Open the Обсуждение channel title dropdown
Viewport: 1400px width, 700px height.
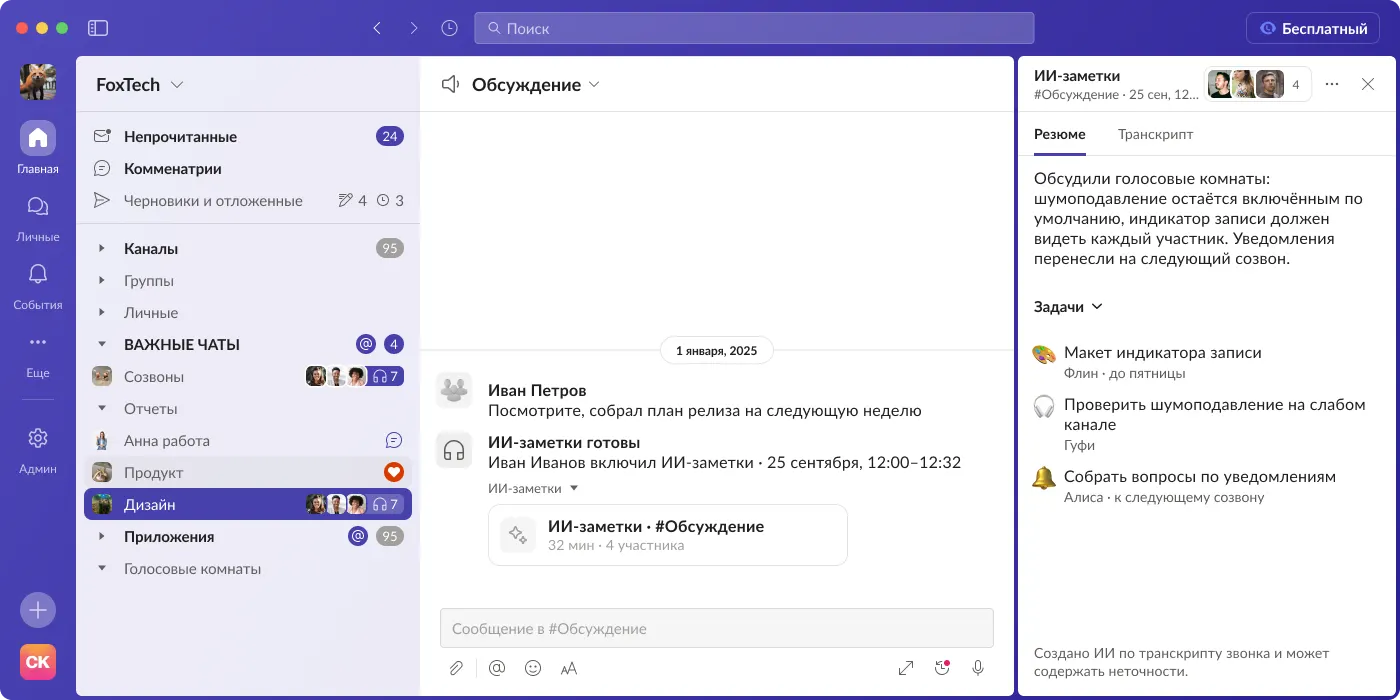(x=536, y=85)
